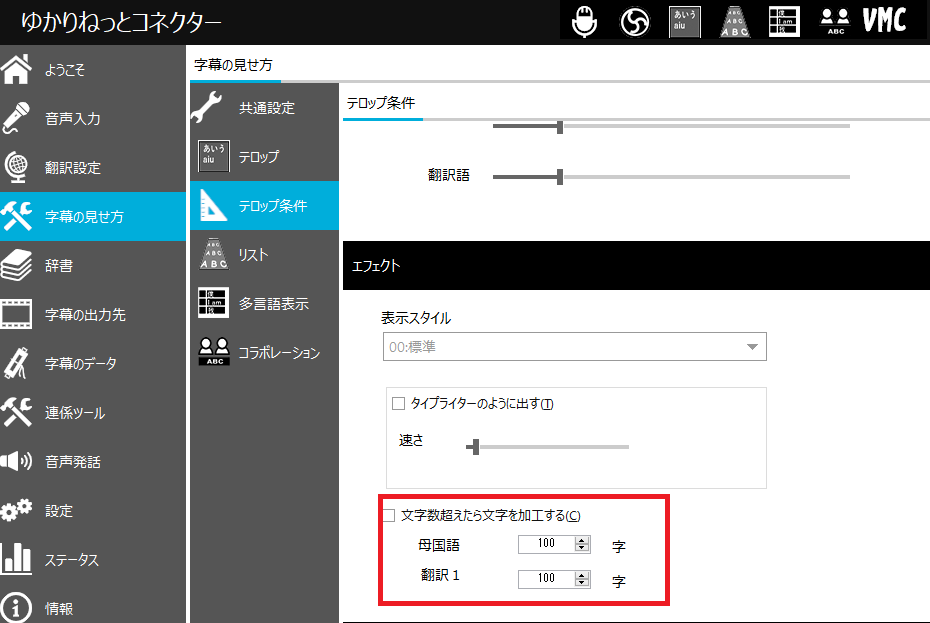
Task: Decrease the 翻訳 1 character count with down arrow
Action: [x=582, y=583]
